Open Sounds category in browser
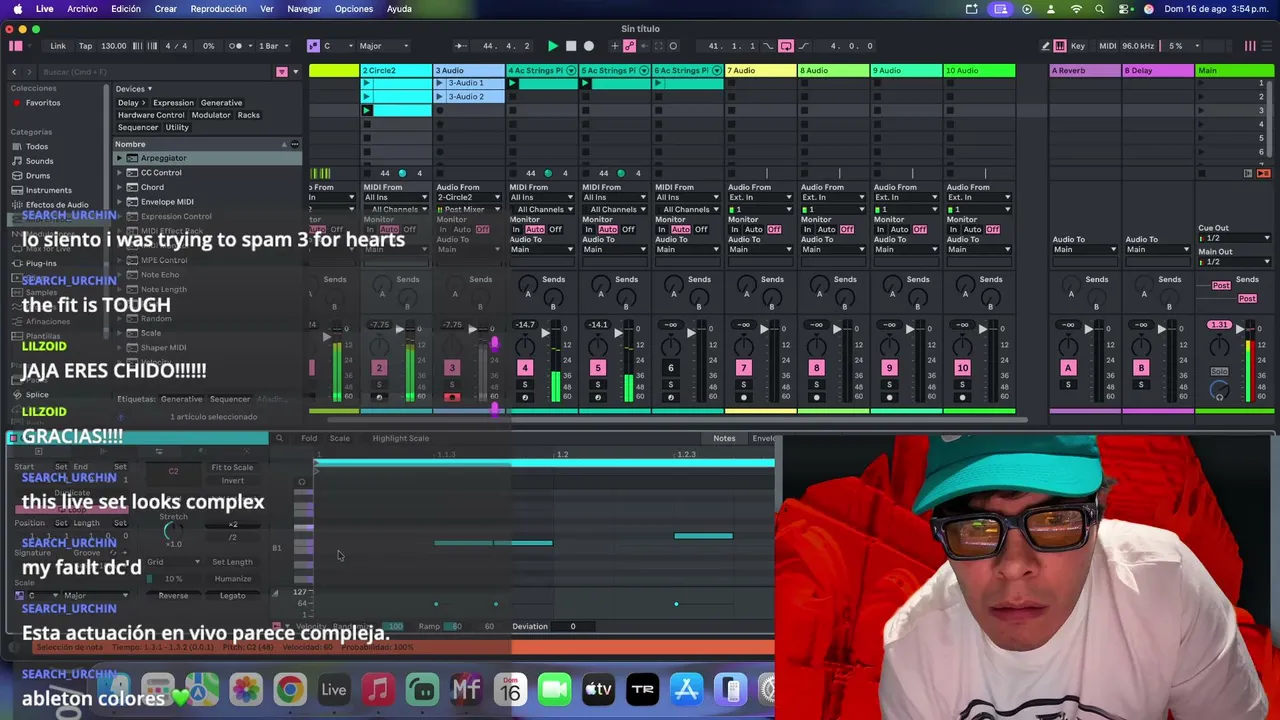 coord(39,161)
